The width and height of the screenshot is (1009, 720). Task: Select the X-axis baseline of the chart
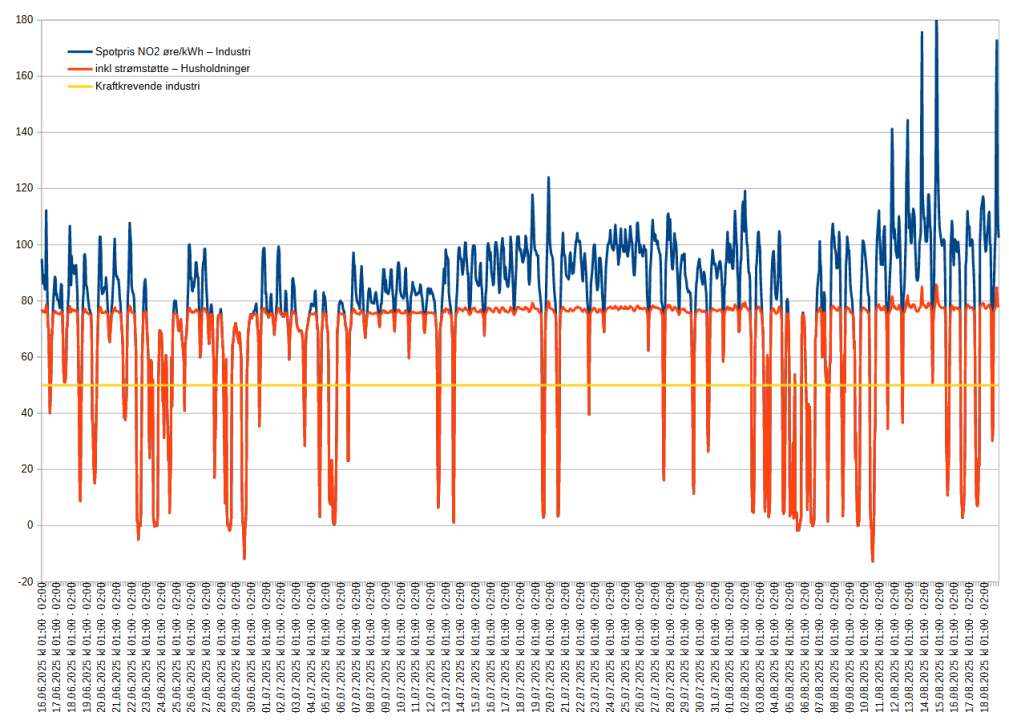[x=500, y=581]
